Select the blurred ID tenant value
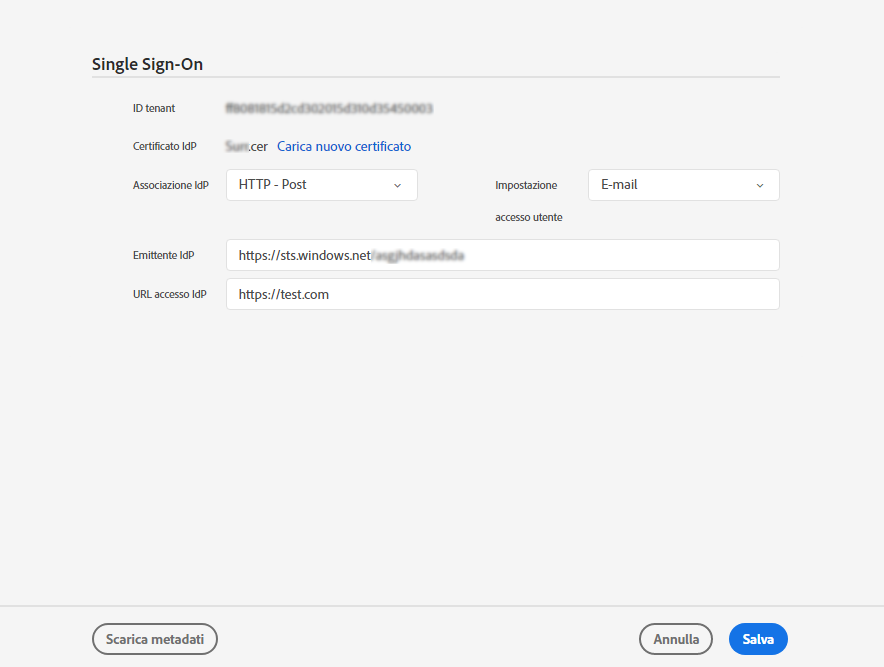The image size is (884, 667). tap(330, 108)
